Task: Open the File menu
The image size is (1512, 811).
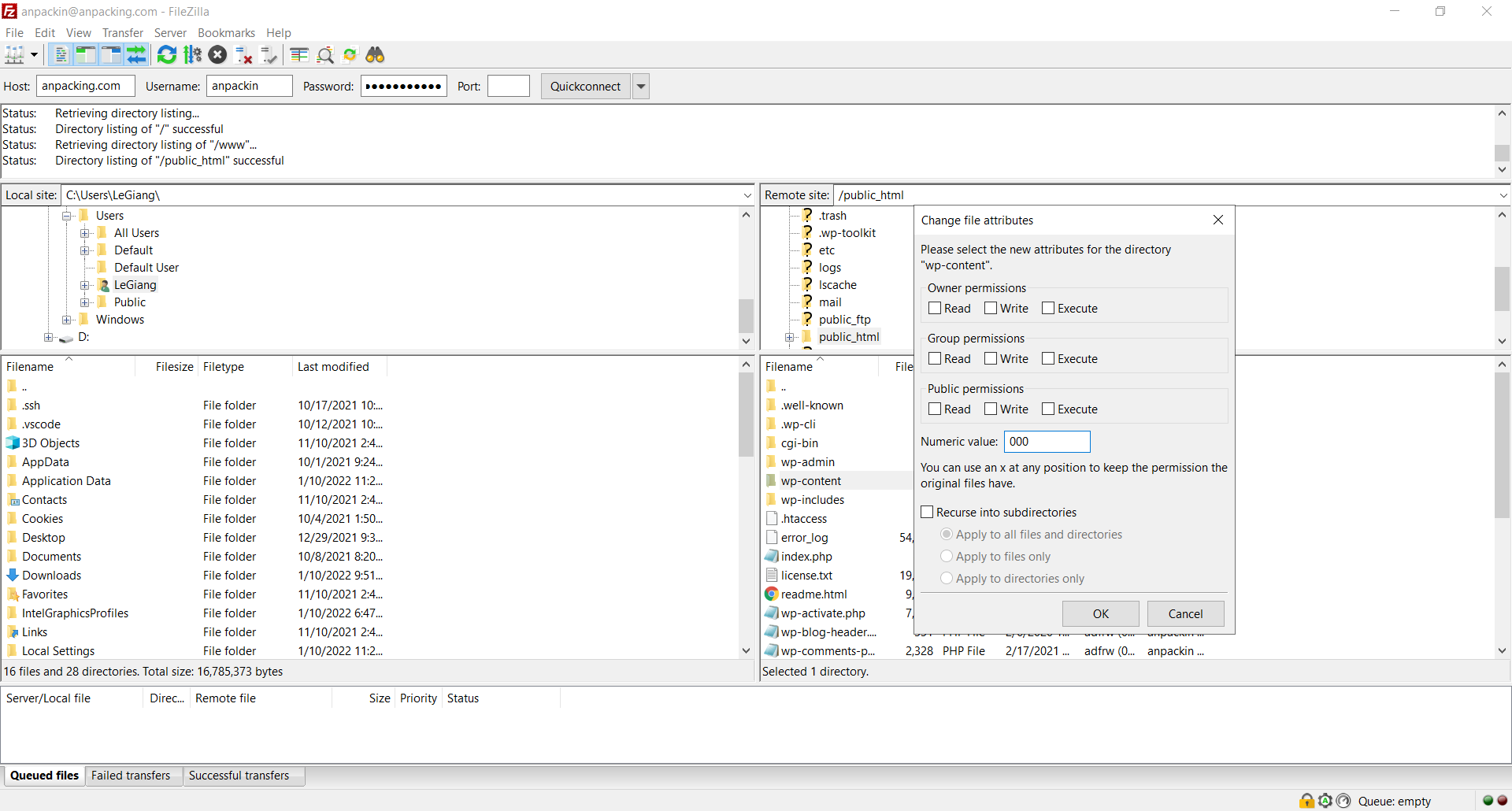Action: pos(14,33)
